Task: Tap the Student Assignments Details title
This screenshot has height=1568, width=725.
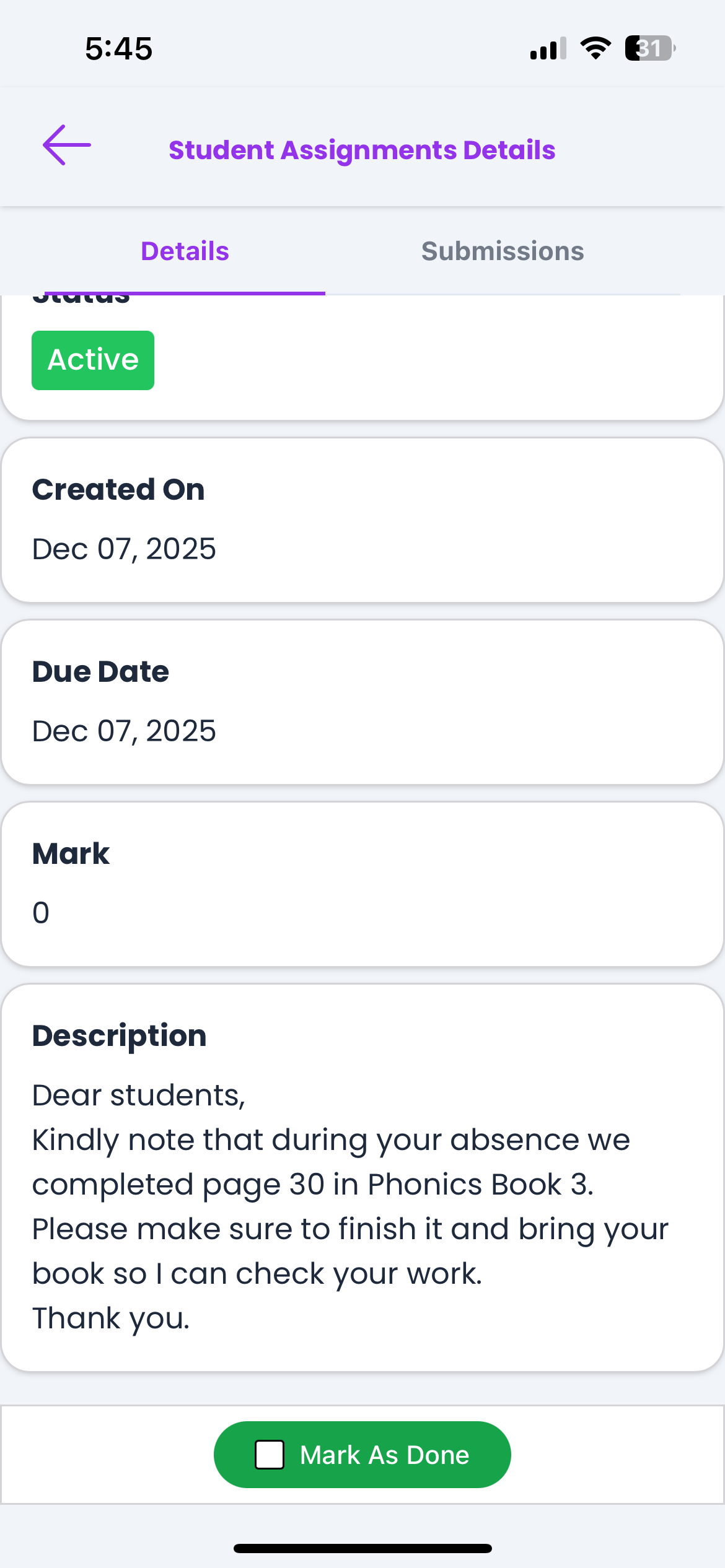Action: coord(362,150)
